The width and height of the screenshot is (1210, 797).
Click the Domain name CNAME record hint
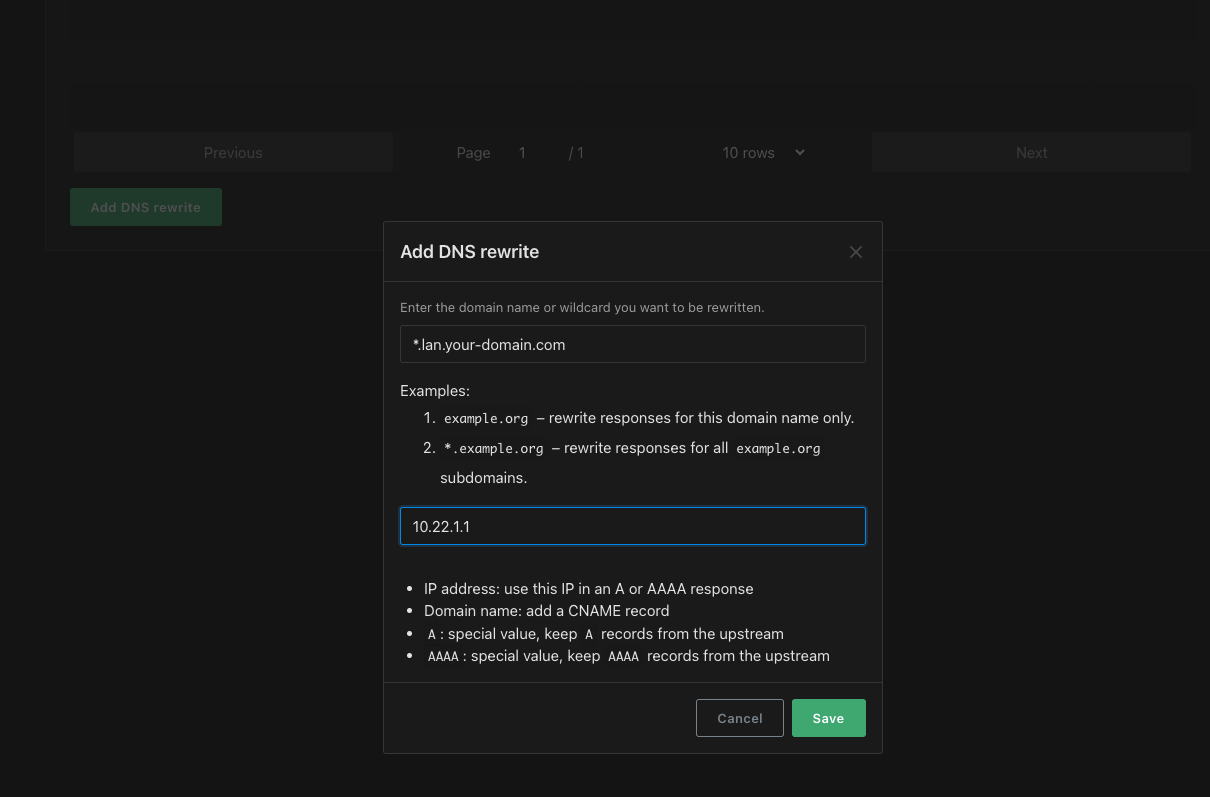pyautogui.click(x=546, y=611)
